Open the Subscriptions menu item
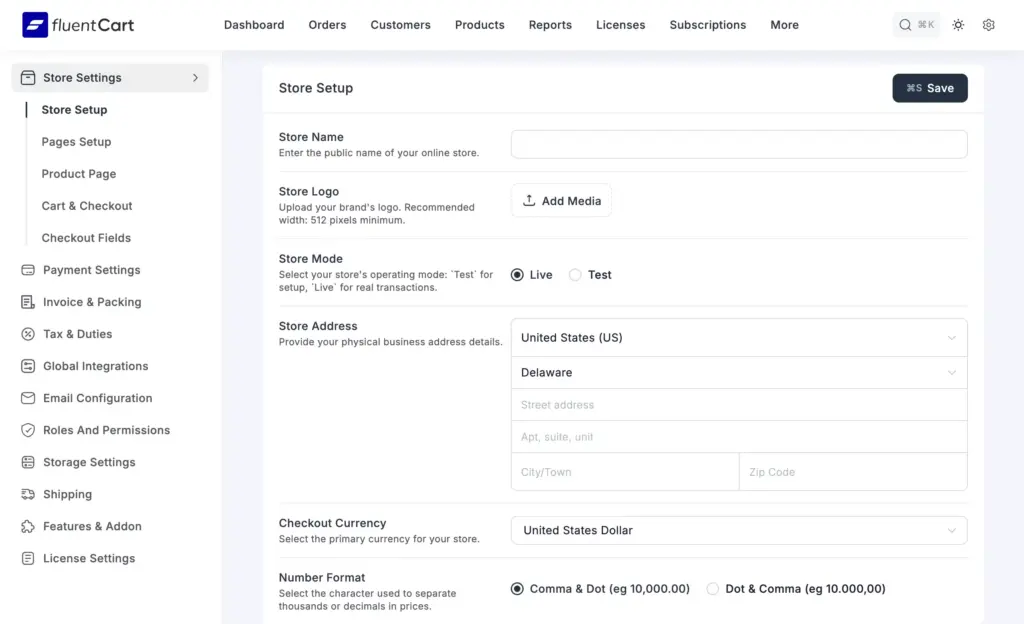 point(707,25)
